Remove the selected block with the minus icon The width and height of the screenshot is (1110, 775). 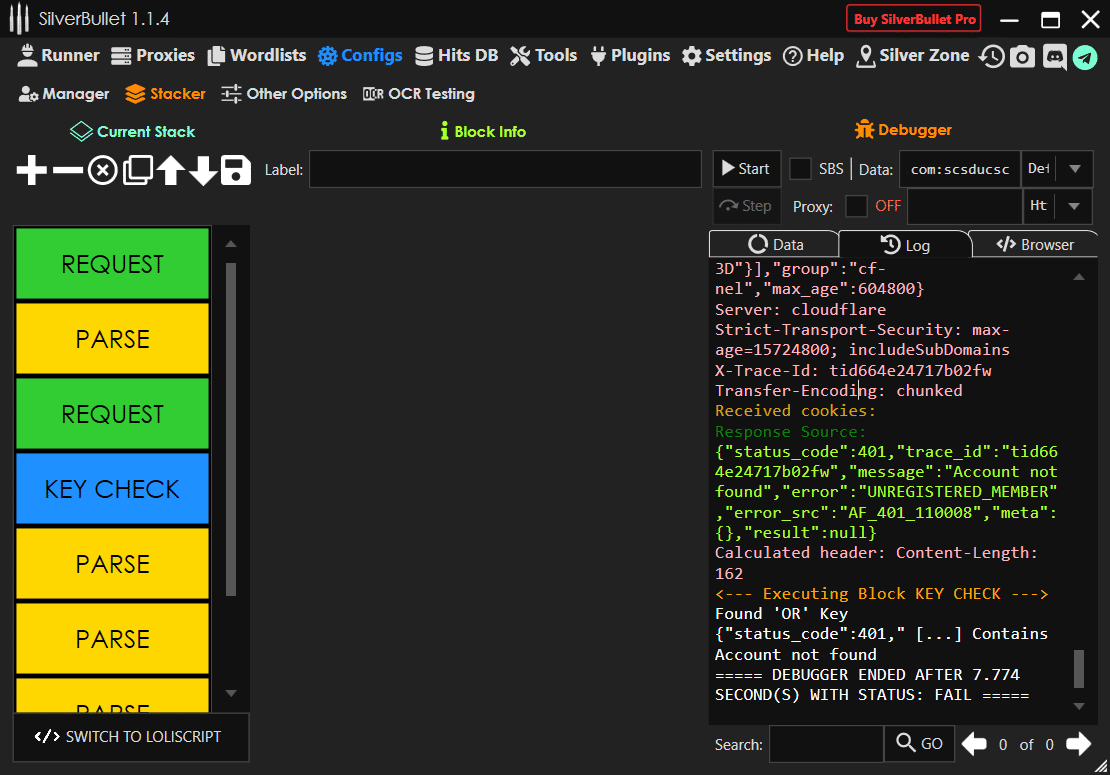point(67,171)
